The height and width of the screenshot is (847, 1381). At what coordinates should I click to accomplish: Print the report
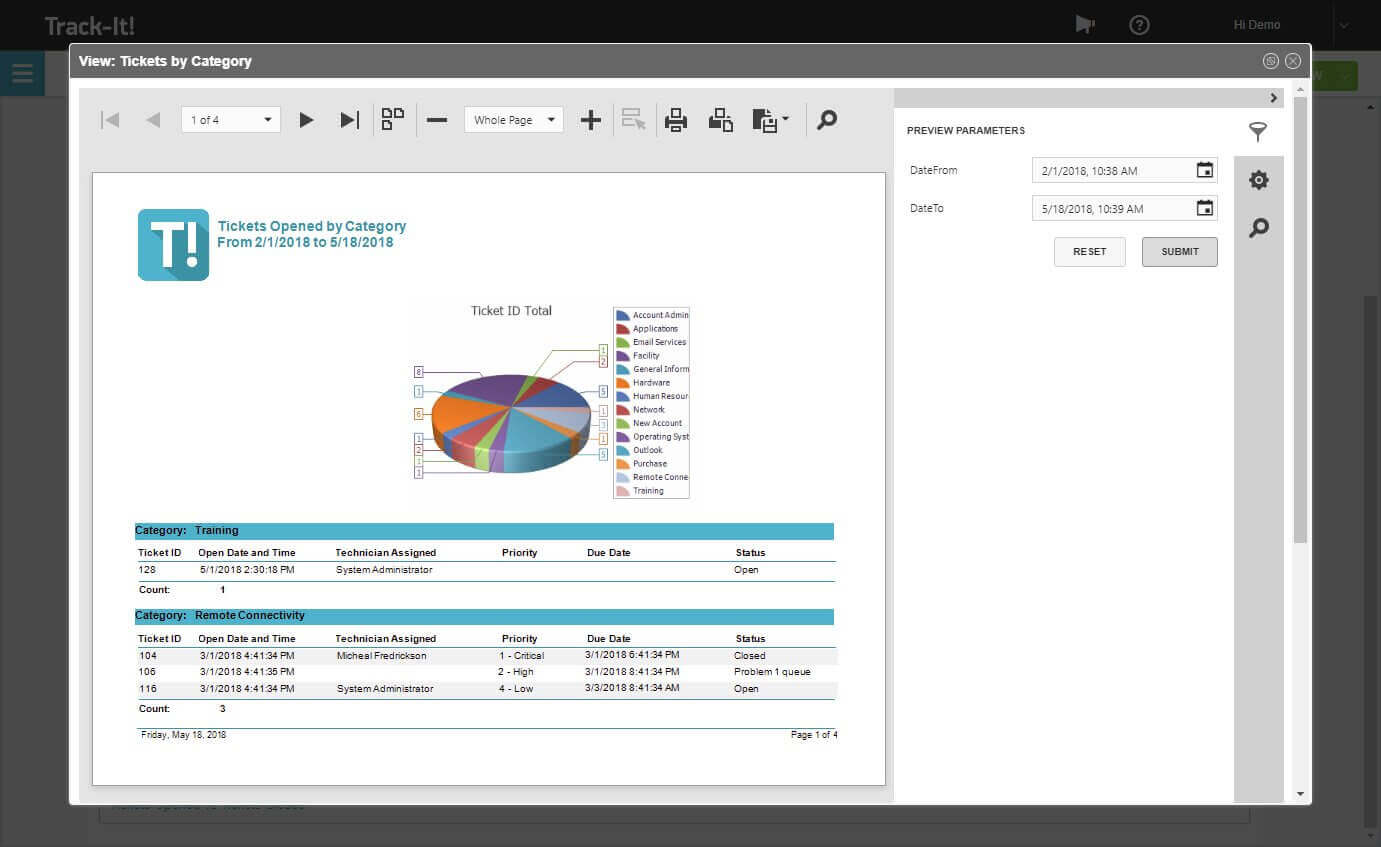[676, 120]
